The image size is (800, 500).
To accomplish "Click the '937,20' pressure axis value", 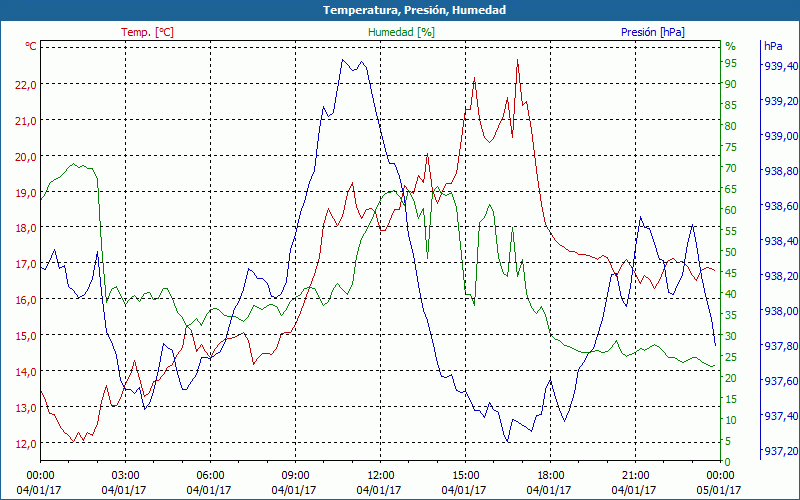I will point(781,452).
